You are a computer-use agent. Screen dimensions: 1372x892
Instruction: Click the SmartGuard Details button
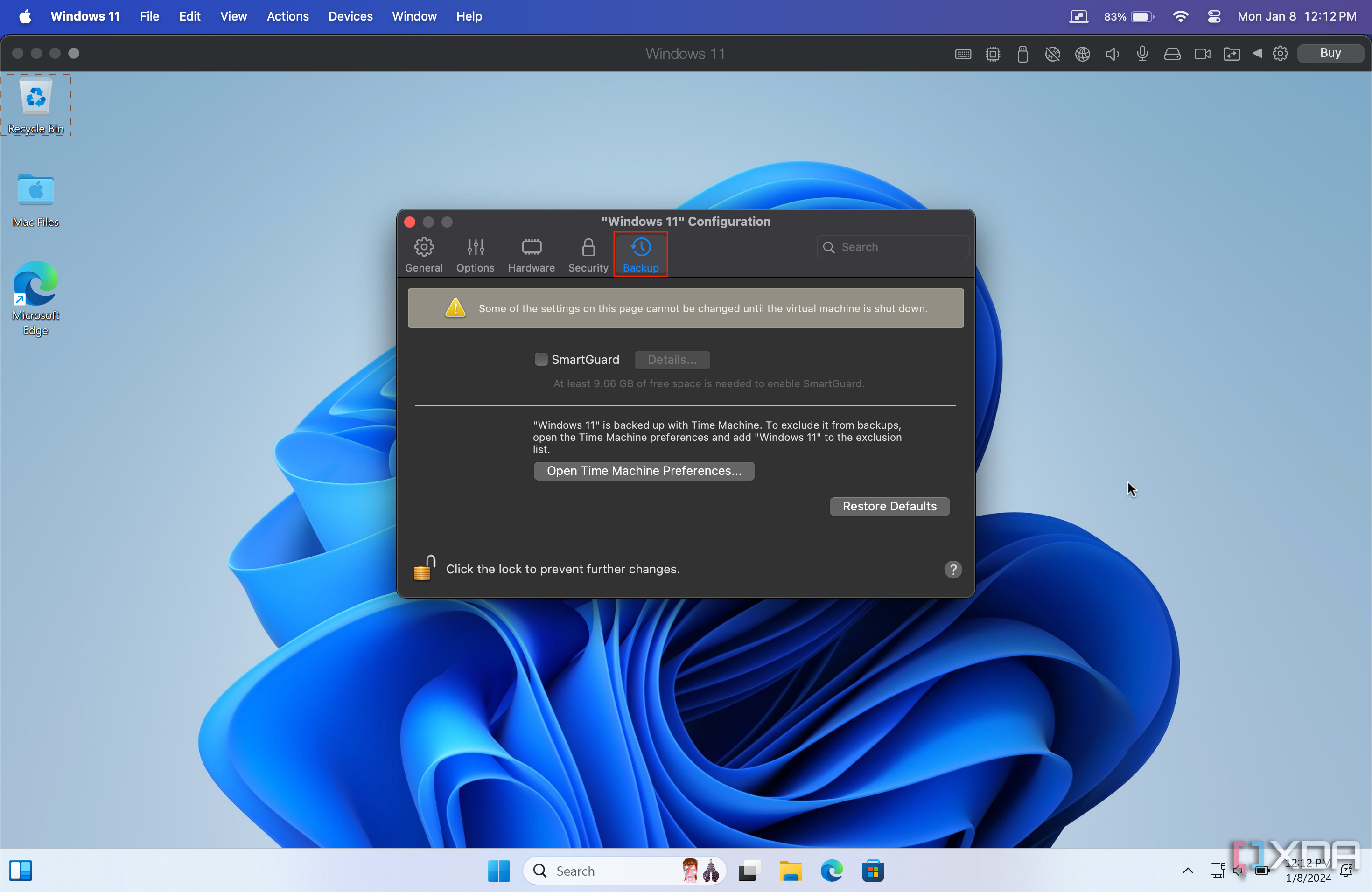tap(671, 359)
